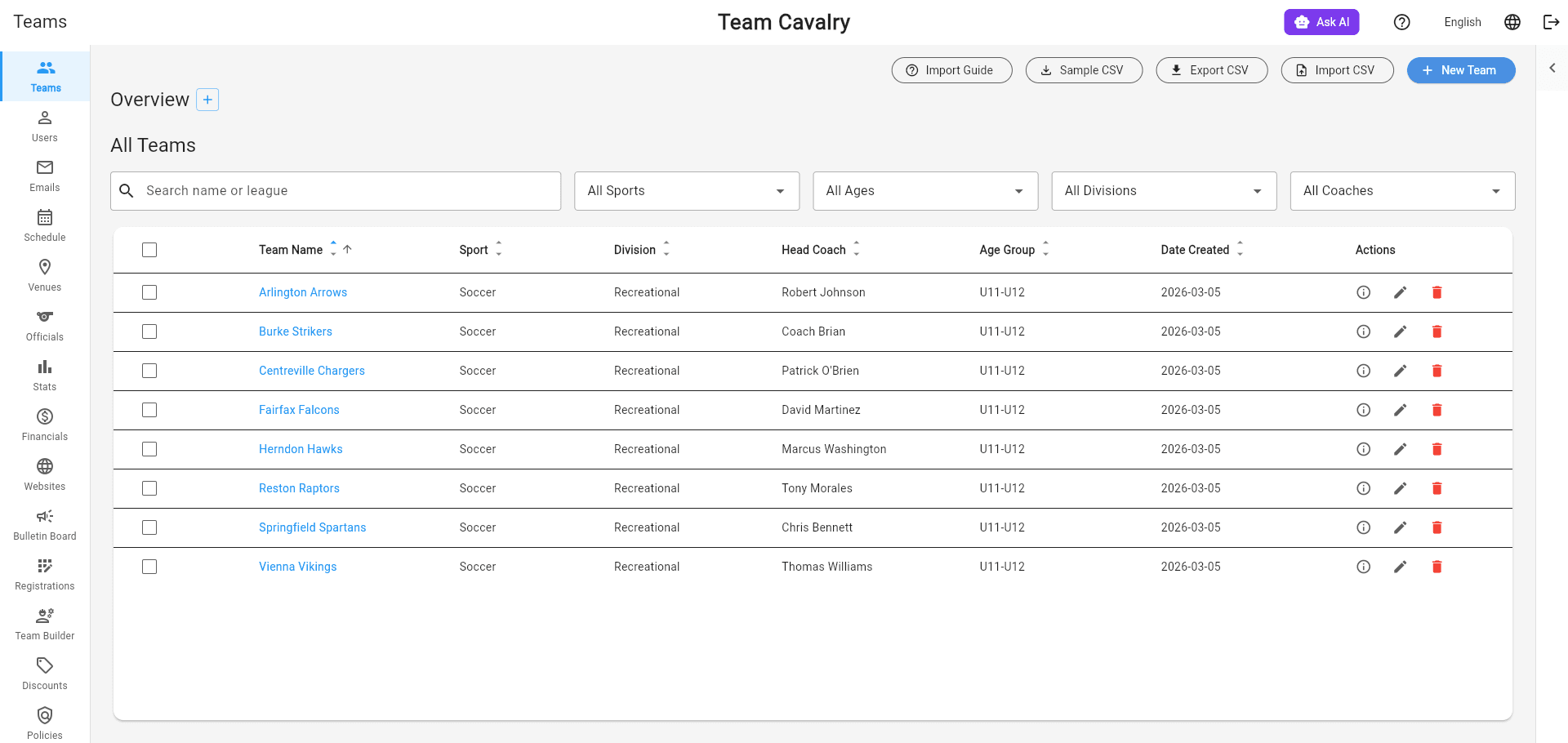Open the Bulletin Board megaphone icon
1568x743 pixels.
click(x=45, y=516)
